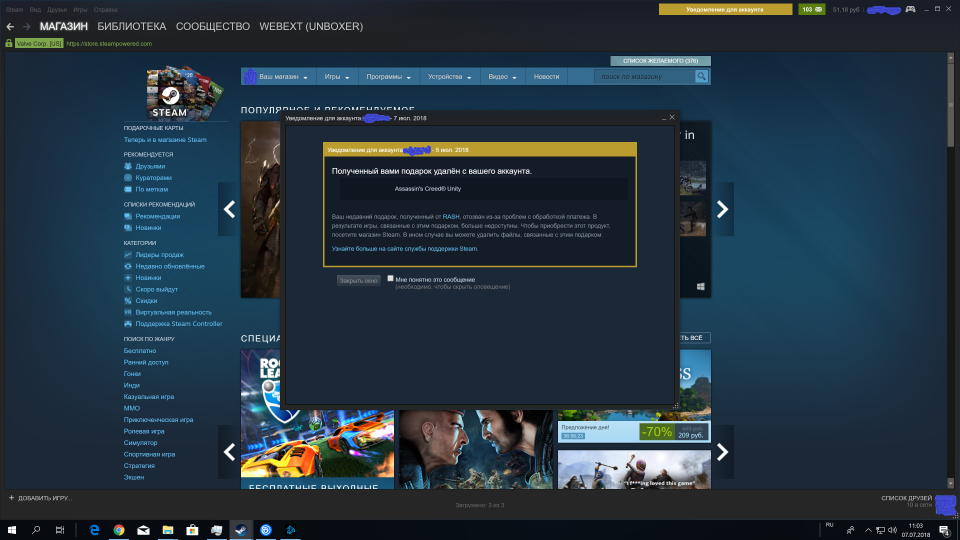The height and width of the screenshot is (540, 960).
Task: Click the RASH sender name link
Action: (x=451, y=217)
